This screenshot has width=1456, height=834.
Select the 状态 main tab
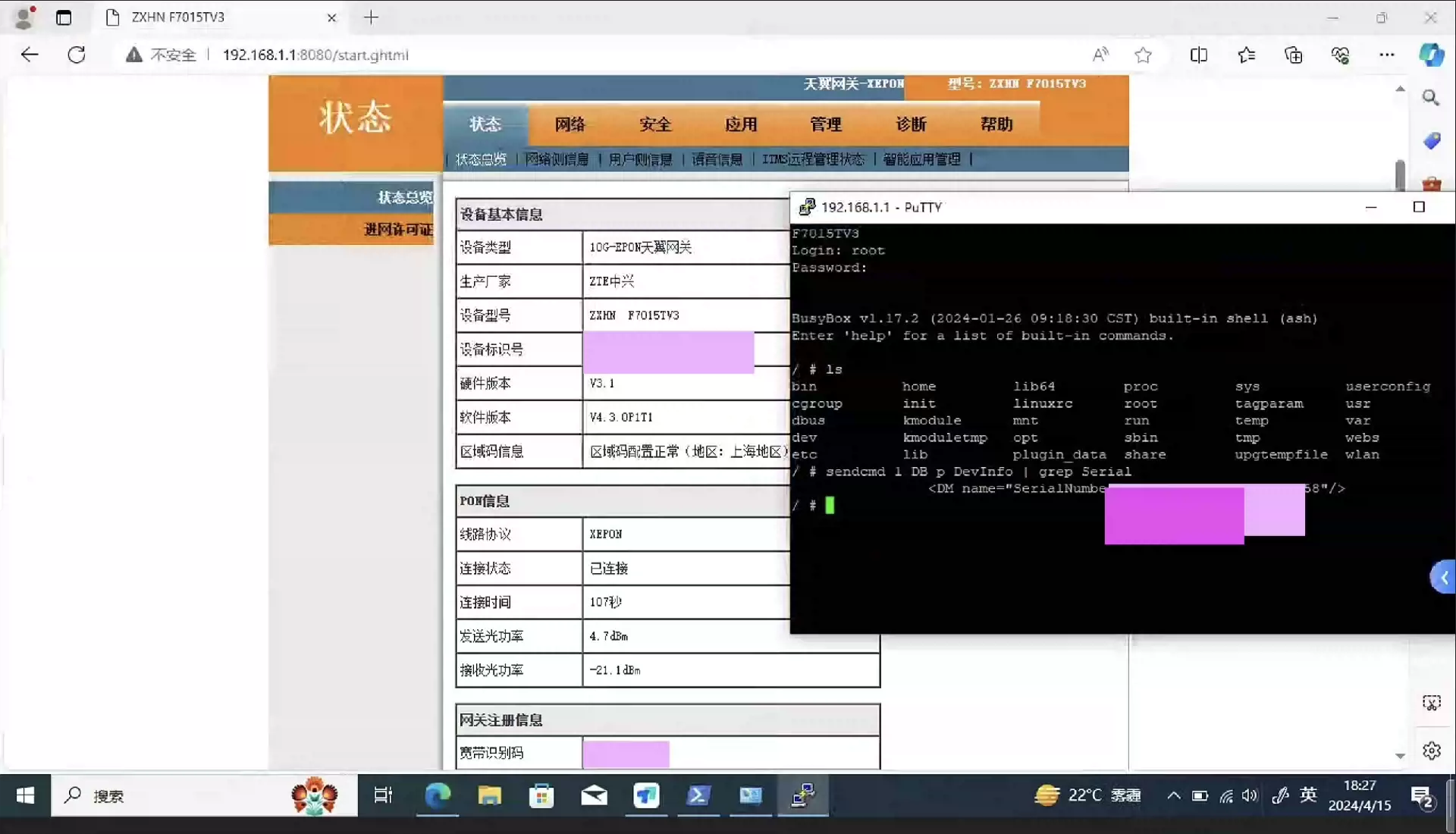[x=485, y=124]
